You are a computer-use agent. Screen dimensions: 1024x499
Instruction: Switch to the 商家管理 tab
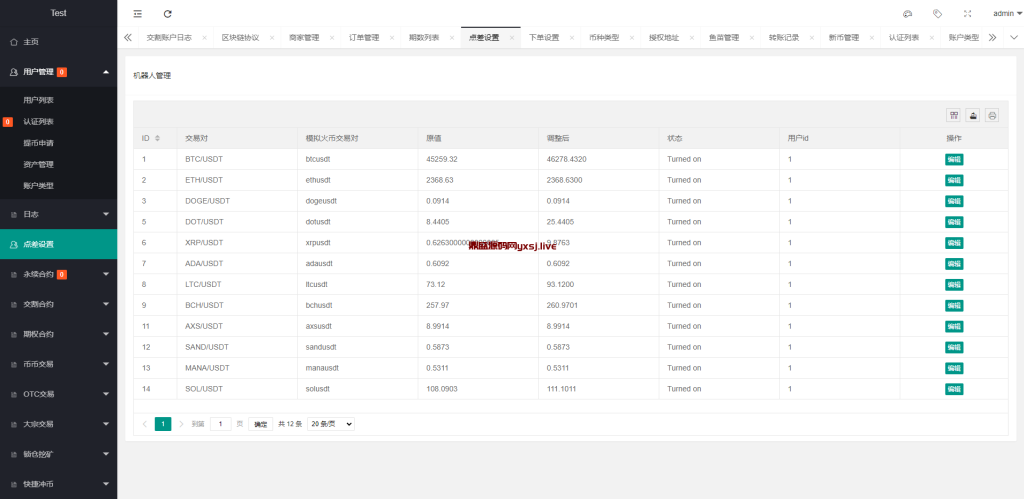tap(304, 38)
